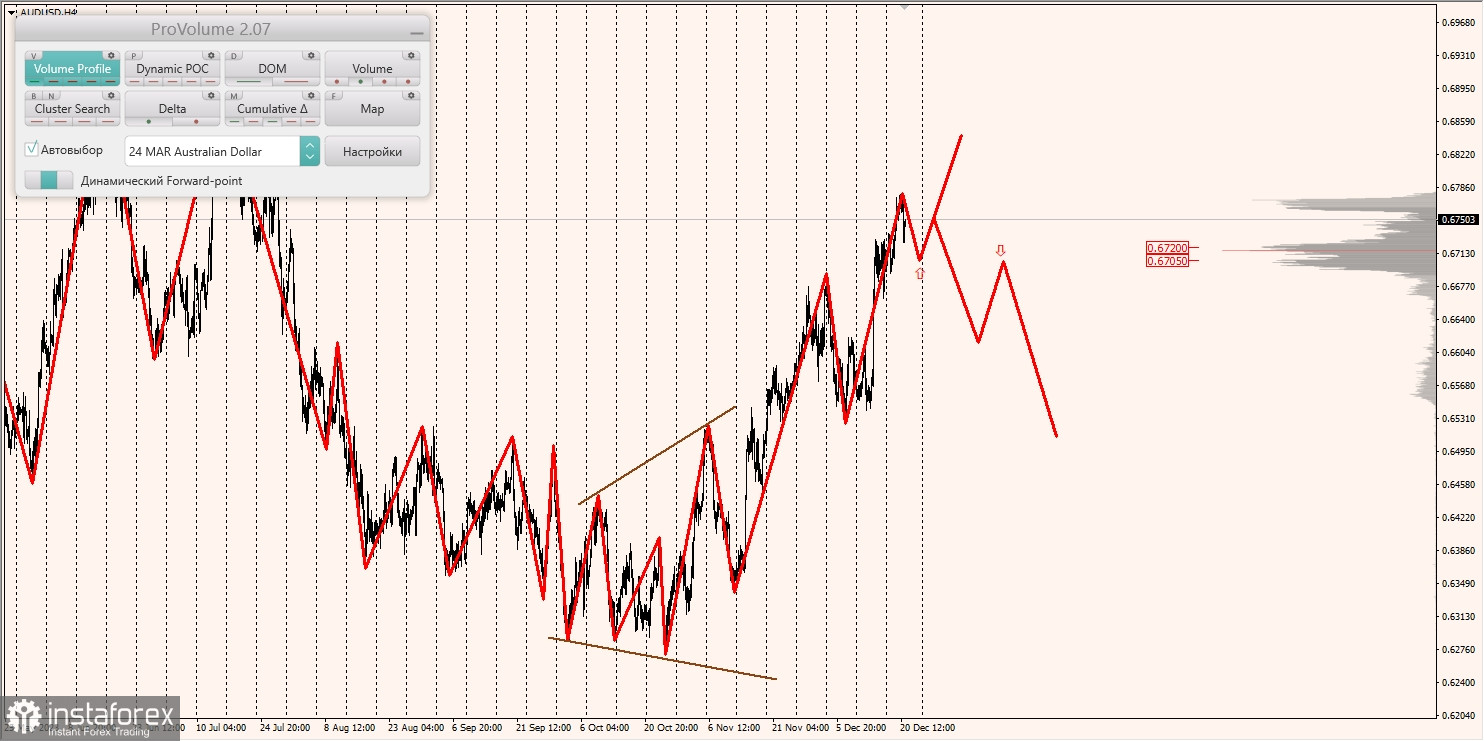The width and height of the screenshot is (1484, 741).
Task: Click the 0.69680 value on the price axis
Action: [x=1461, y=22]
